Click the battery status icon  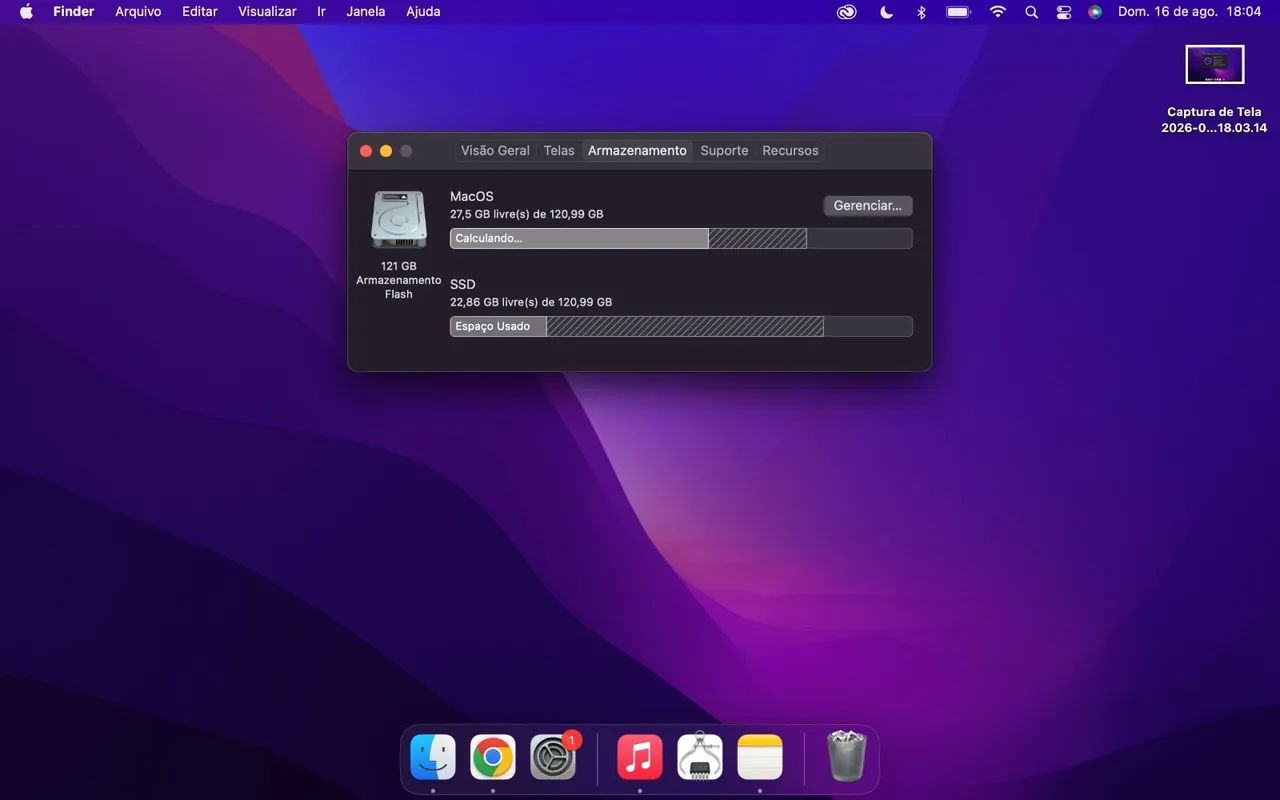tap(958, 12)
